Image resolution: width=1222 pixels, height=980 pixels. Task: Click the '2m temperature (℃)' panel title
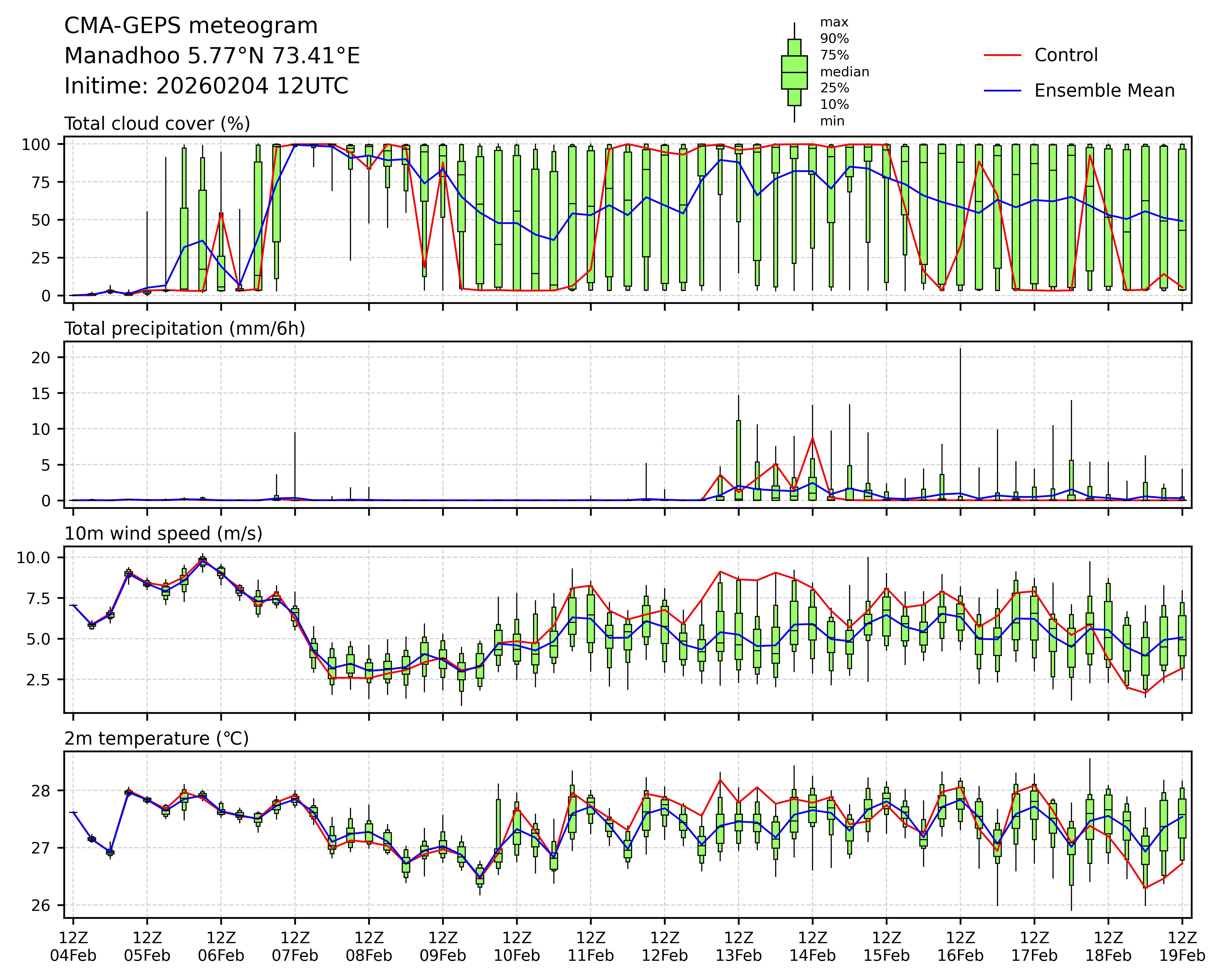156,738
